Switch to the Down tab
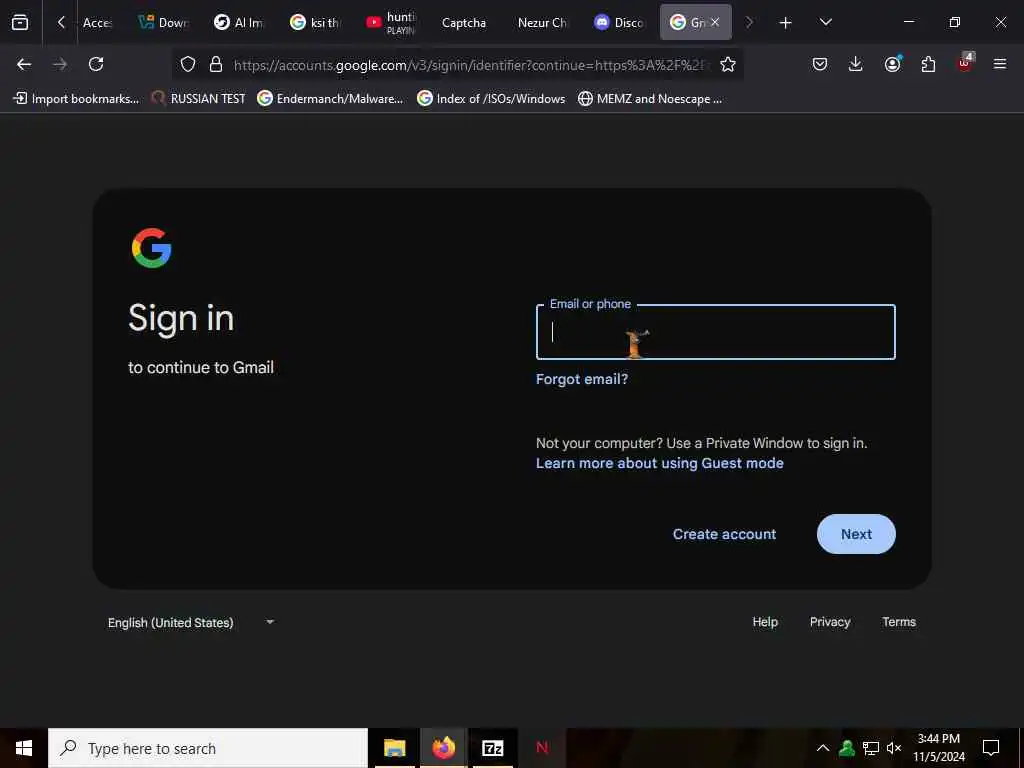 pyautogui.click(x=164, y=23)
